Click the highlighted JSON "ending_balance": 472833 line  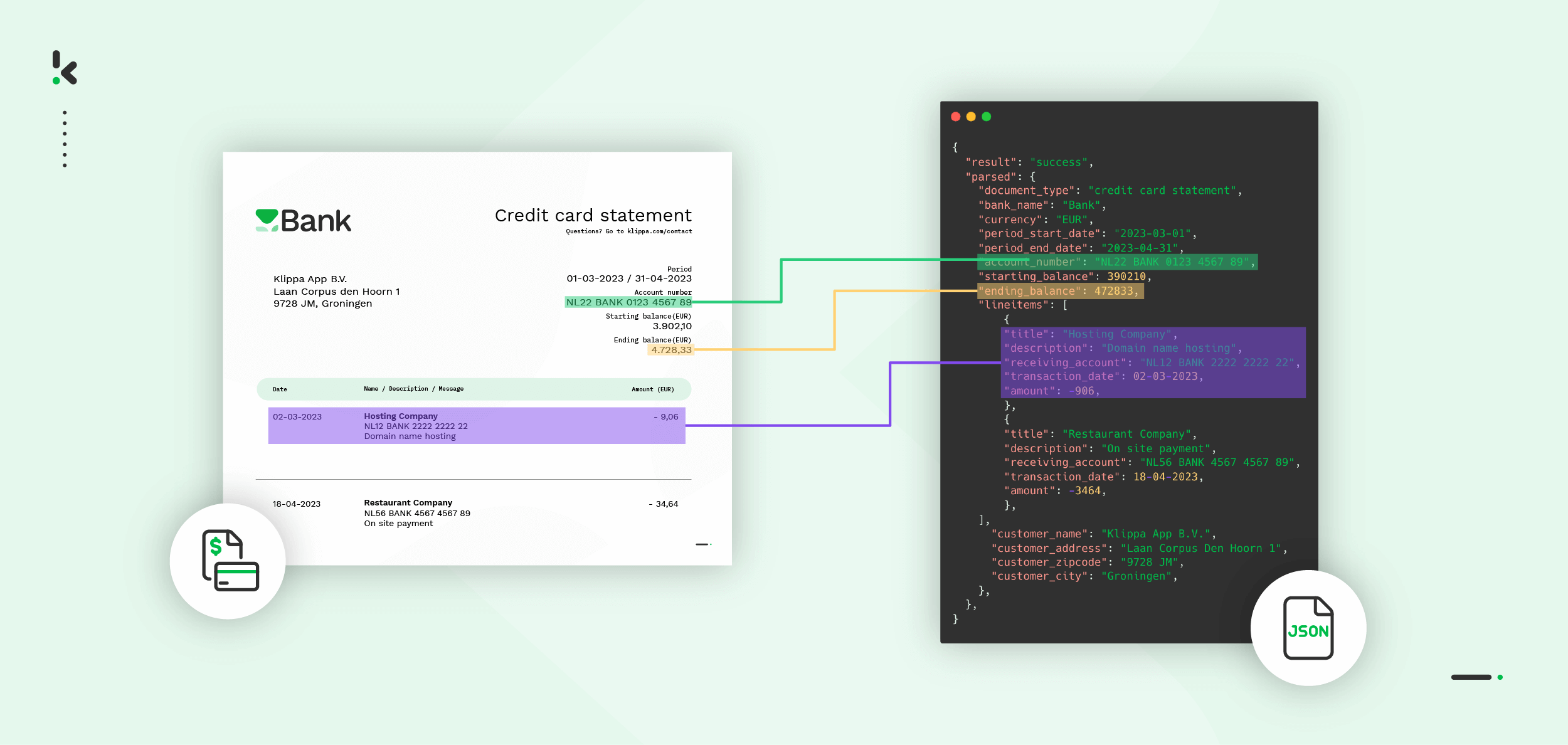pyautogui.click(x=1061, y=291)
